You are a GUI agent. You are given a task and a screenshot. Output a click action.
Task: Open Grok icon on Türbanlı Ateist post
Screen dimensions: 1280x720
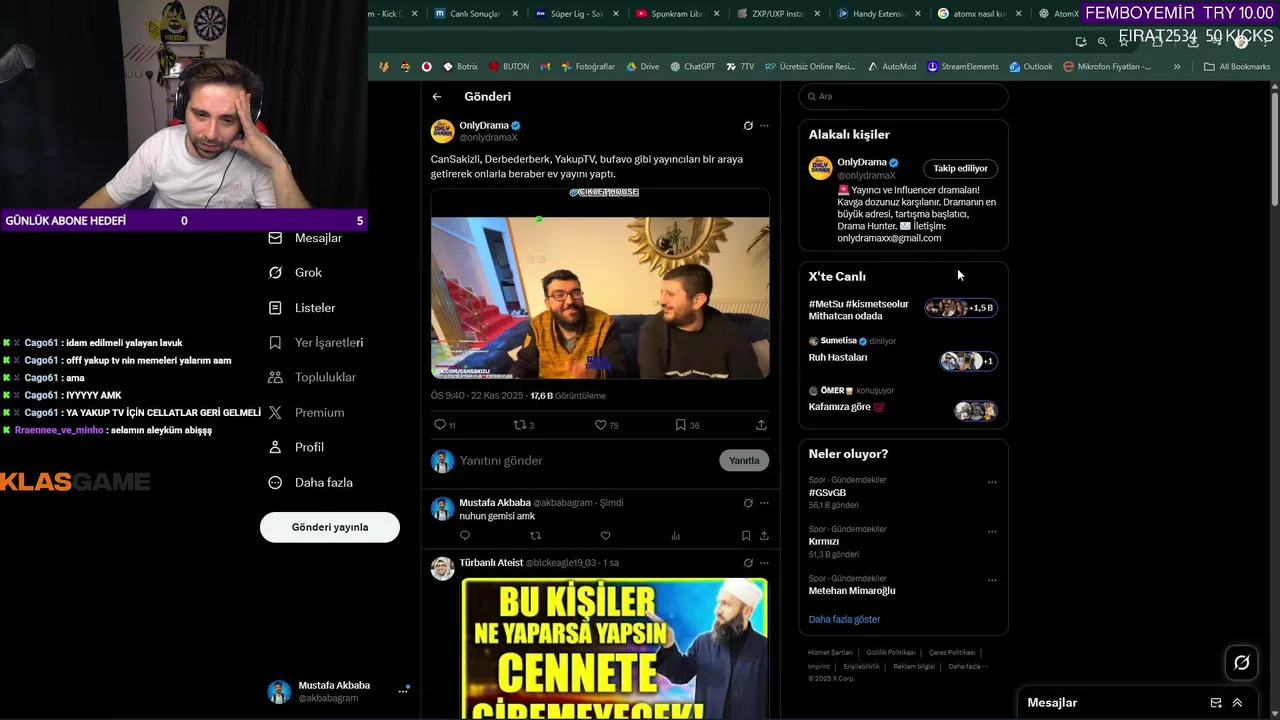(748, 563)
